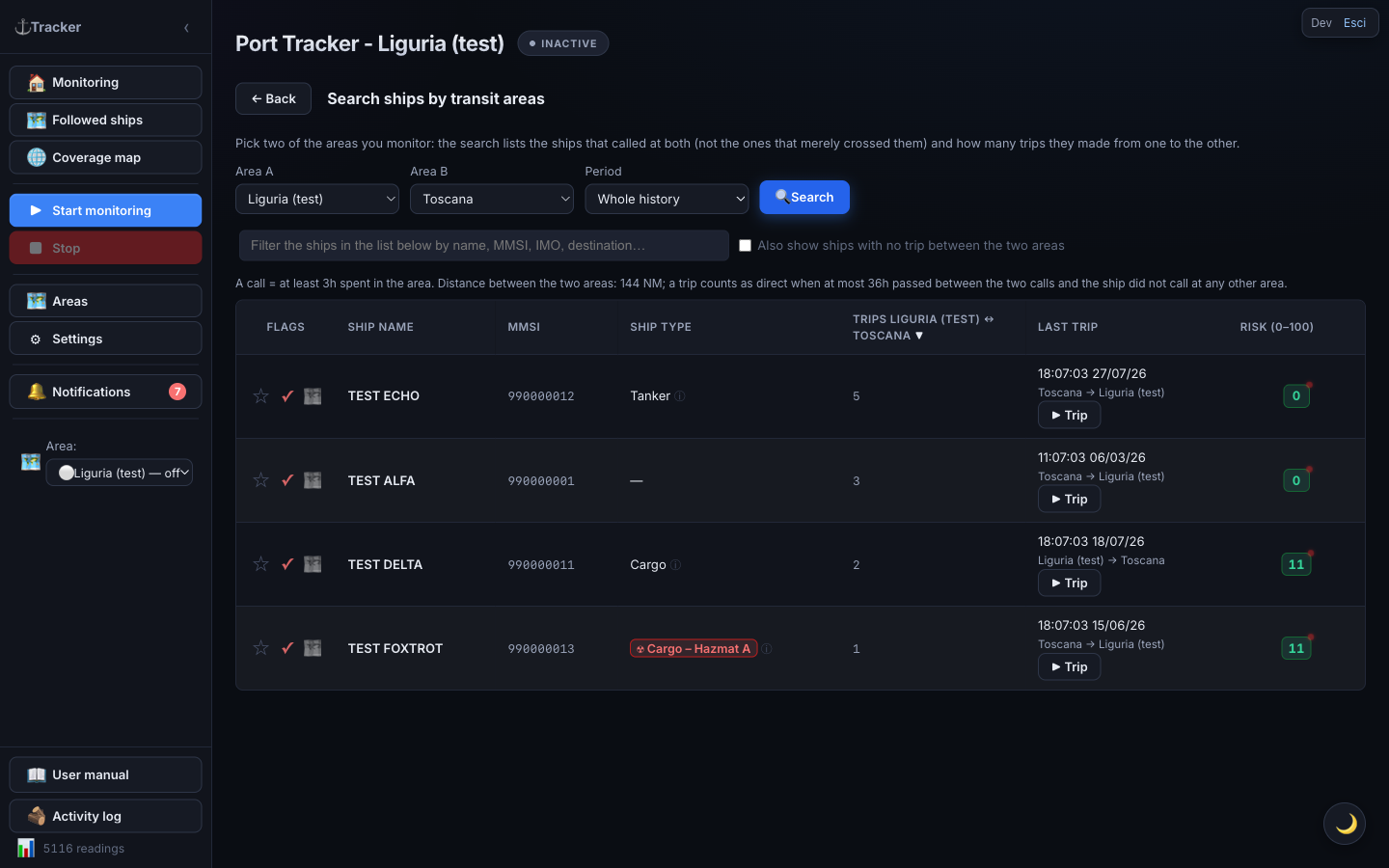Screen dimensions: 1389x868
Task: Click the TEST ECHO risk score badge 0
Action: [1295, 396]
